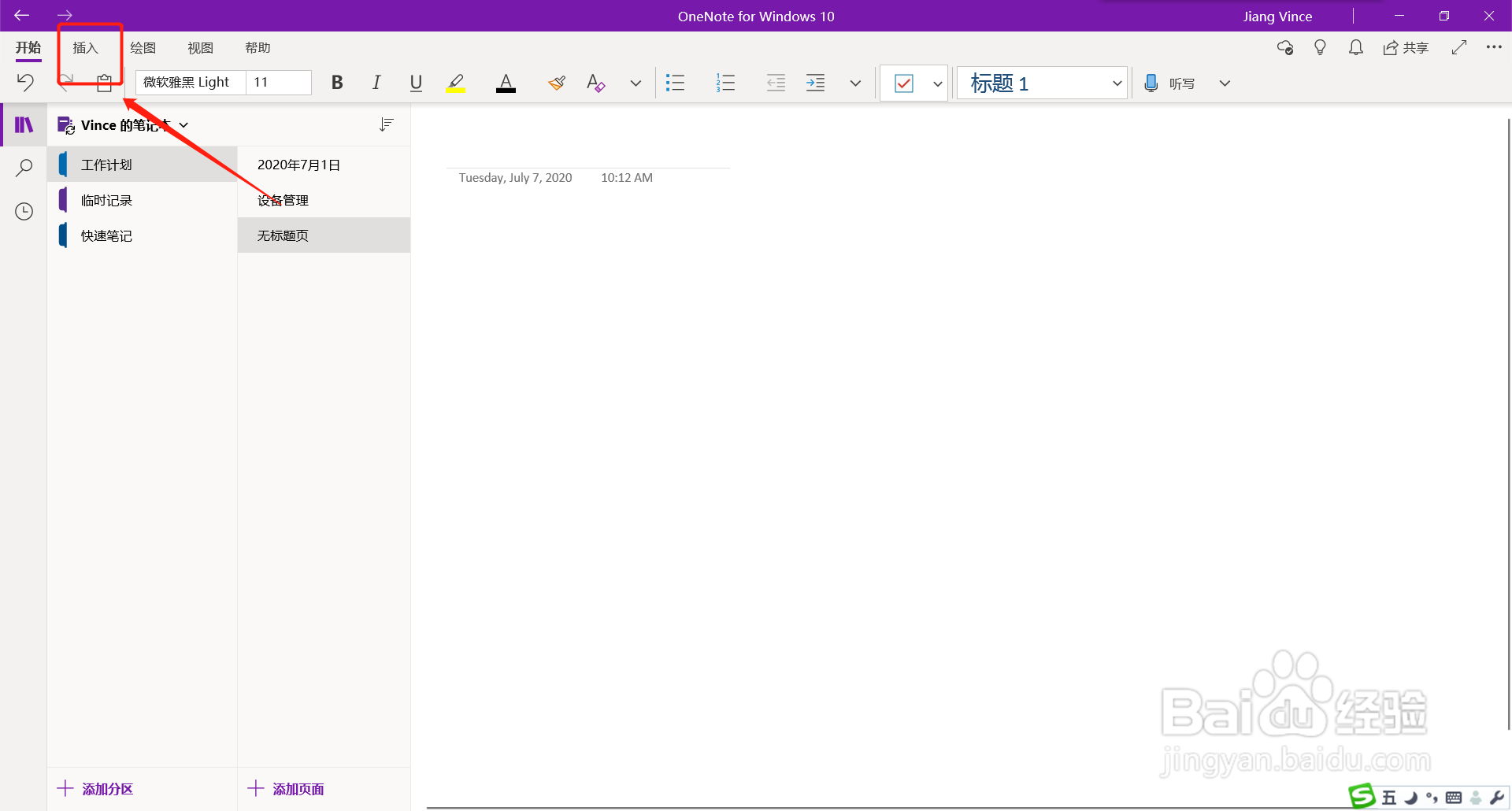1512x811 pixels.
Task: Click the 共享 share button
Action: 1406,48
